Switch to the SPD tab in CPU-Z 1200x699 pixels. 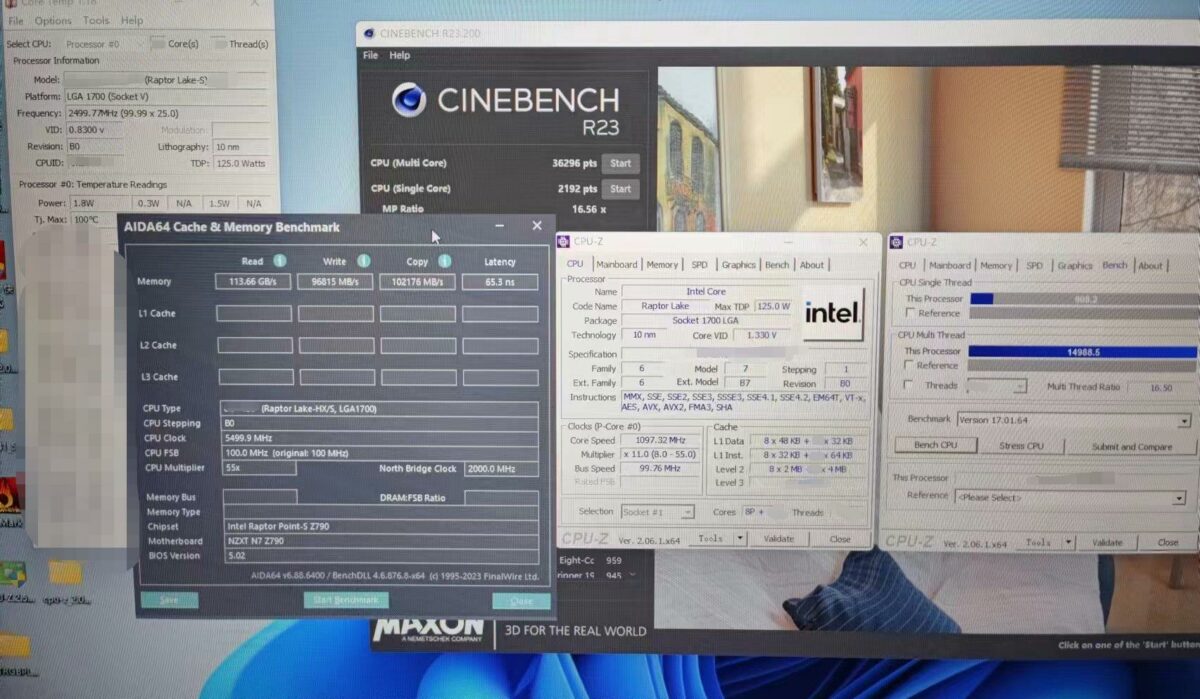[701, 265]
